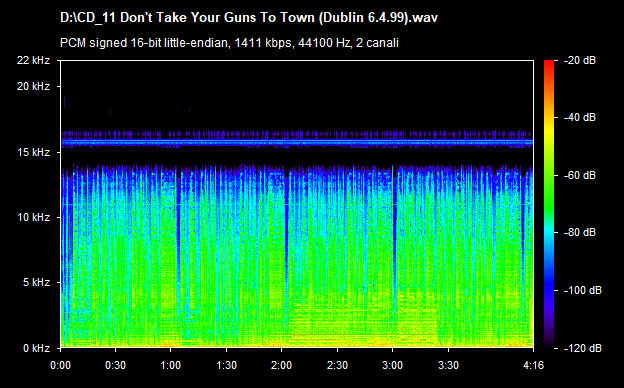Select the 2:00 time axis marker
This screenshot has height=388, width=624.
coord(281,365)
